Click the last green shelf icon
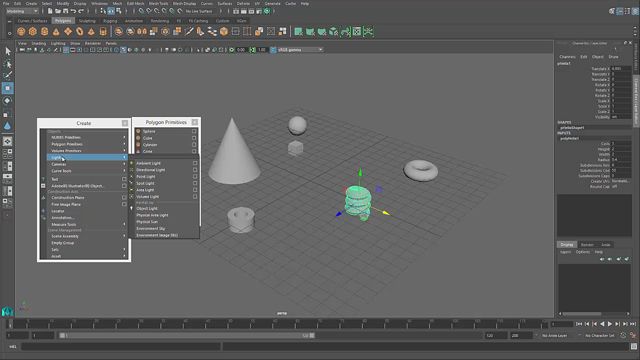Image resolution: width=640 pixels, height=360 pixels. [368, 31]
